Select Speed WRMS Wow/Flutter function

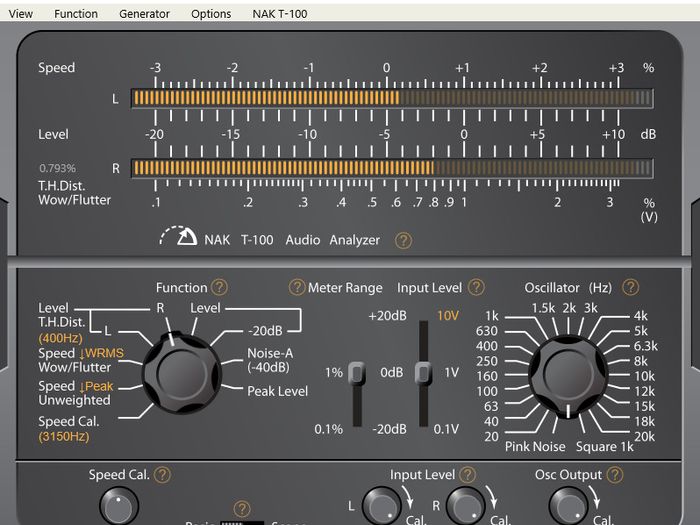(81, 360)
